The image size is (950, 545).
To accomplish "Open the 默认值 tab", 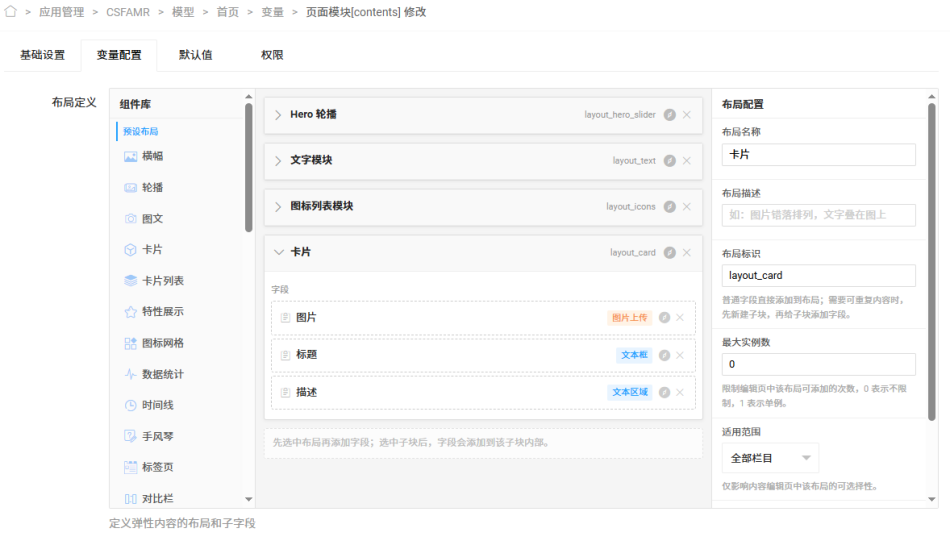I will 195,55.
